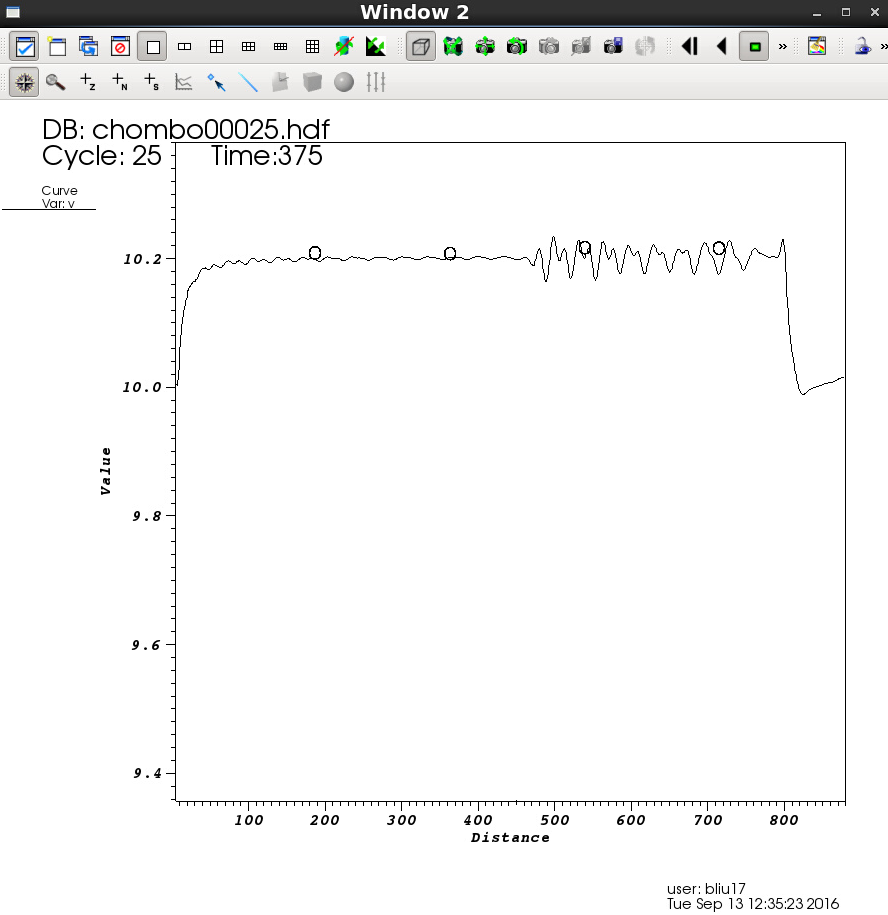
Task: Click the Cycle: 25 annotation
Action: pos(102,156)
